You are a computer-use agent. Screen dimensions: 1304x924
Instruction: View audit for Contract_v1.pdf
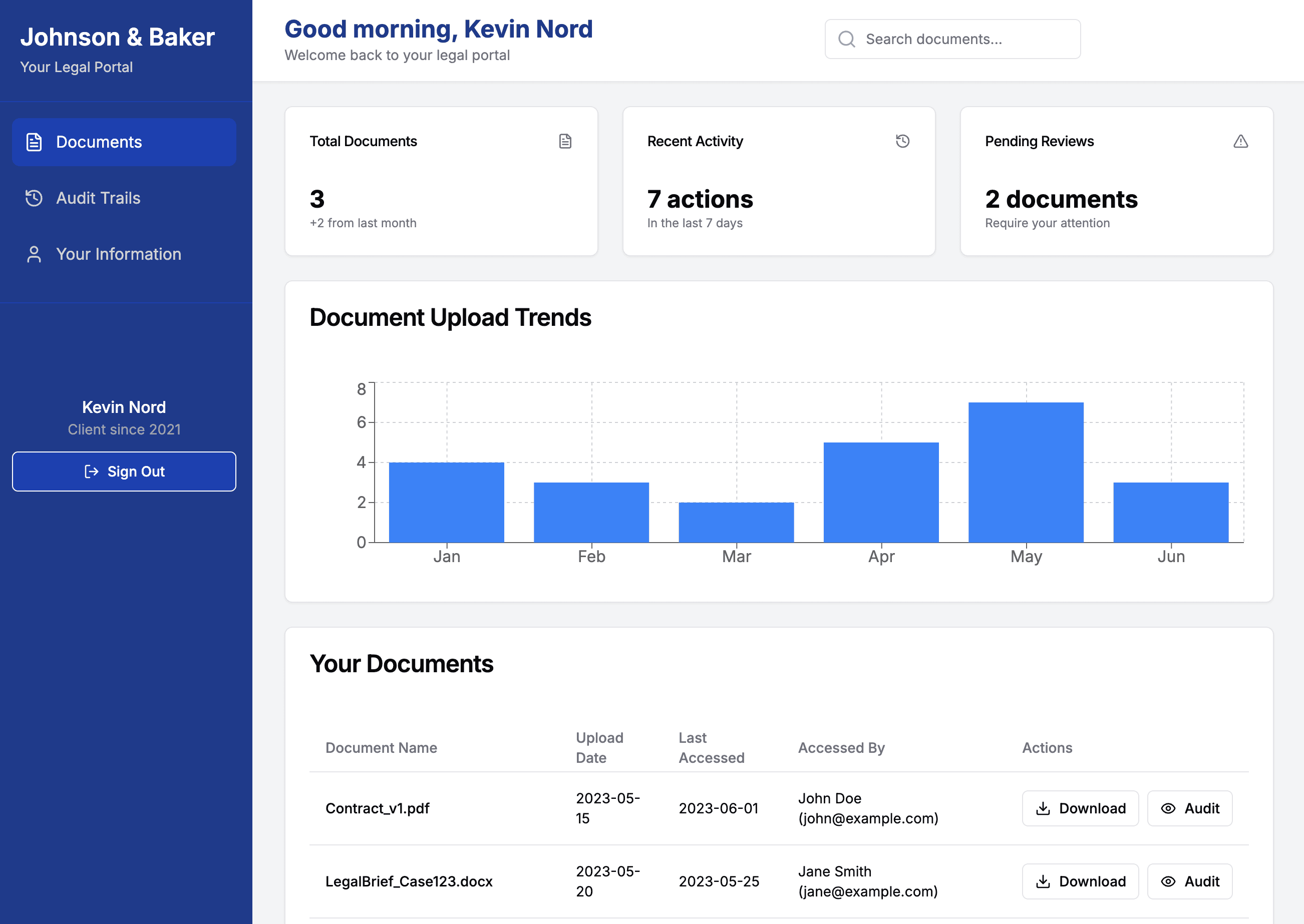tap(1190, 808)
